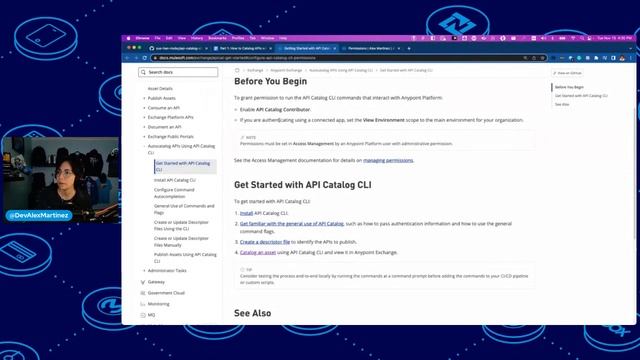The width and height of the screenshot is (640, 360).
Task: Open Install API Catalog CLI sidebar page
Action: (x=175, y=180)
